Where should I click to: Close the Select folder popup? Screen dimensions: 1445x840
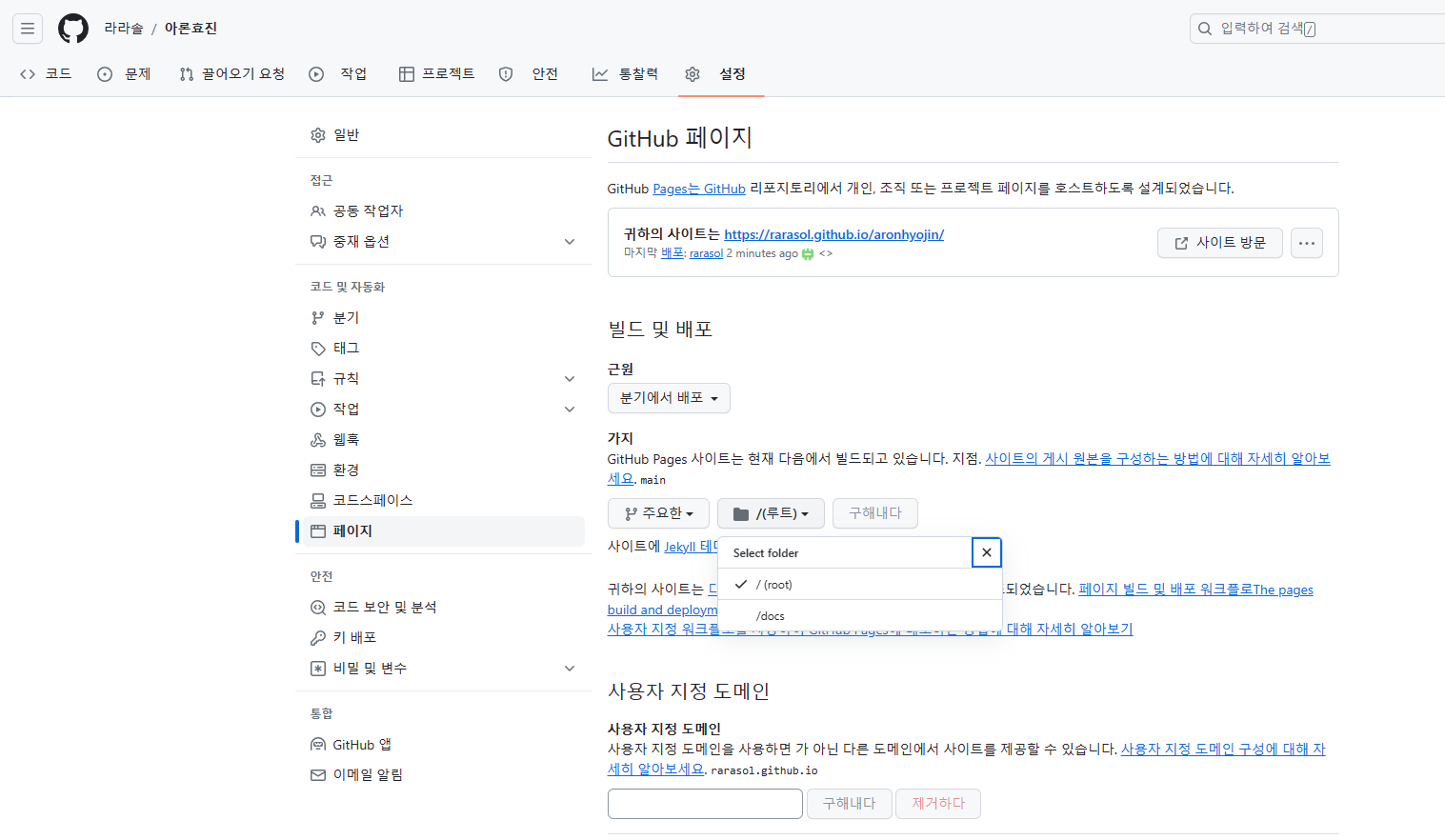tap(987, 552)
